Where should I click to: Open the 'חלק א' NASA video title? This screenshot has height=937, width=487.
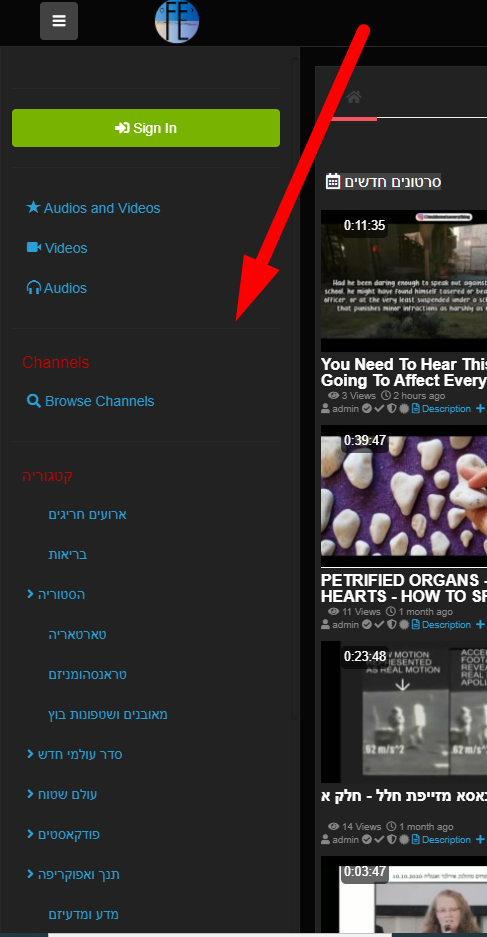404,797
